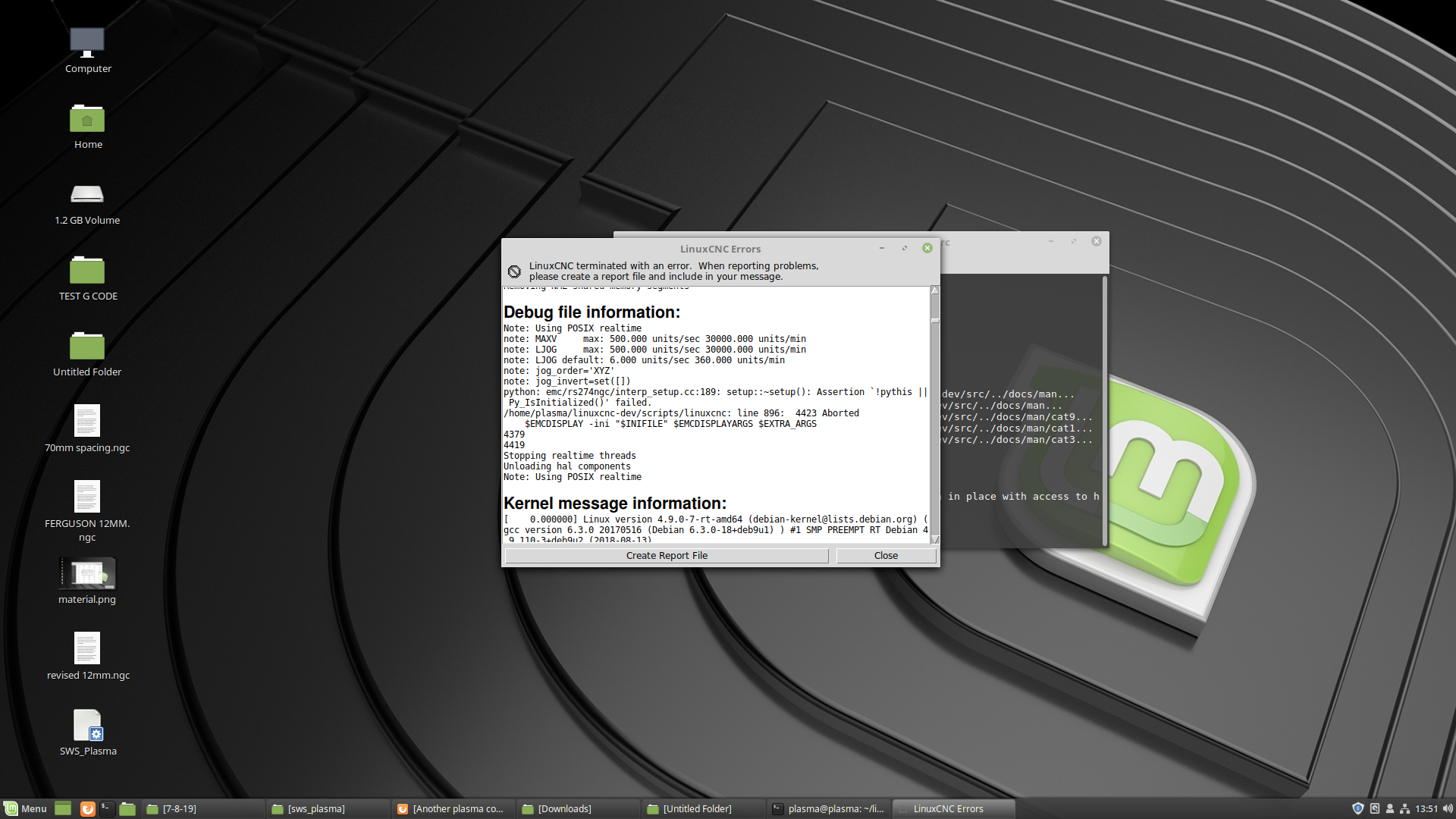1456x819 pixels.
Task: Click the error prohibition icon in dialog
Action: click(514, 271)
